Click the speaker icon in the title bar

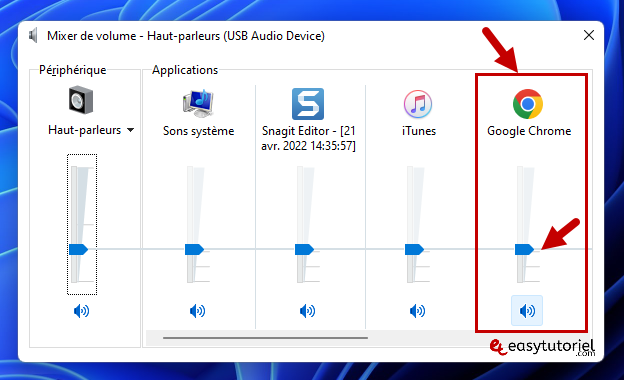(33, 36)
